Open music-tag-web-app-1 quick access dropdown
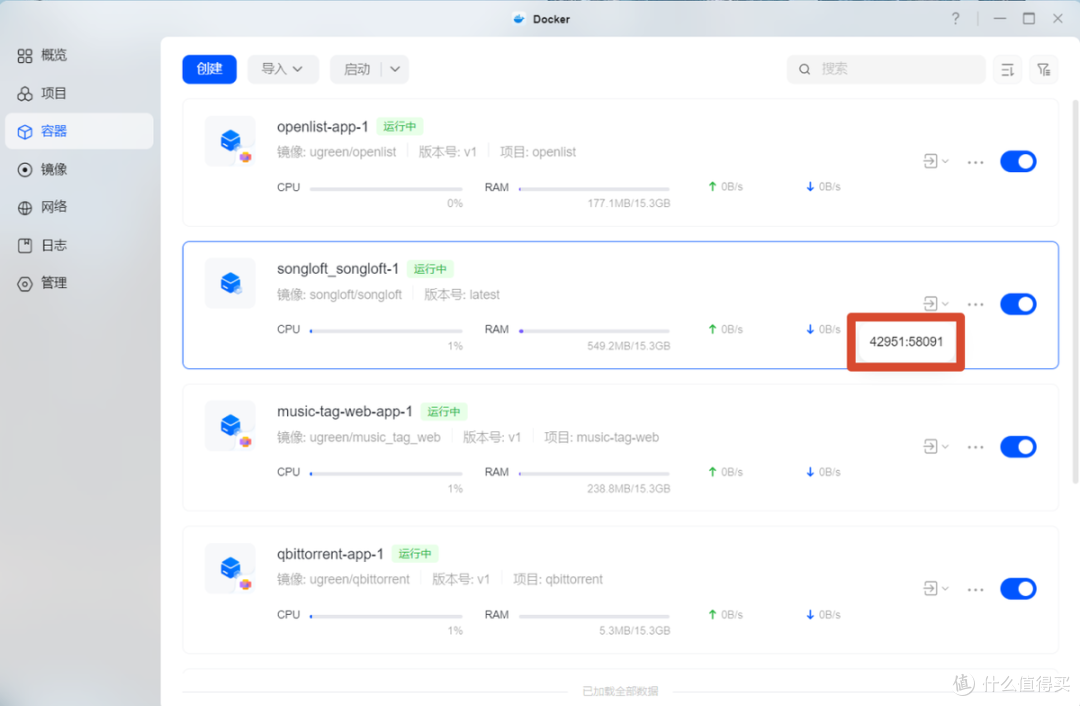This screenshot has width=1080, height=706. pyautogui.click(x=935, y=446)
